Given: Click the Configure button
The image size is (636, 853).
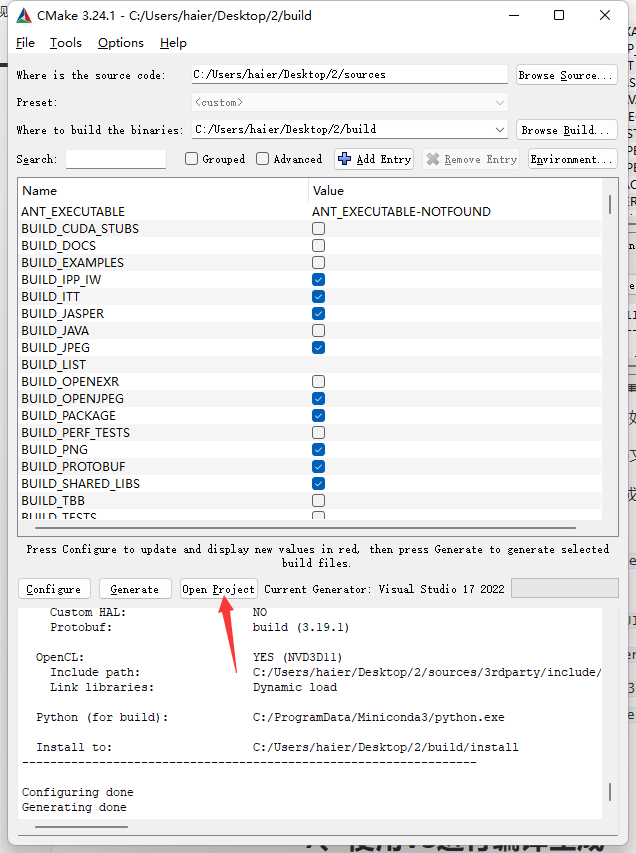Looking at the screenshot, I should point(54,589).
